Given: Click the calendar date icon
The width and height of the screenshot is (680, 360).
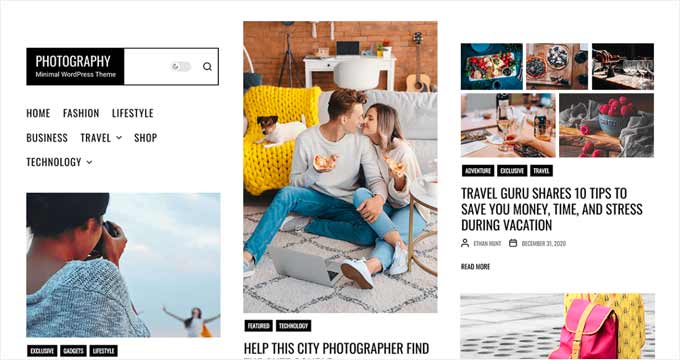Looking at the screenshot, I should tap(513, 243).
